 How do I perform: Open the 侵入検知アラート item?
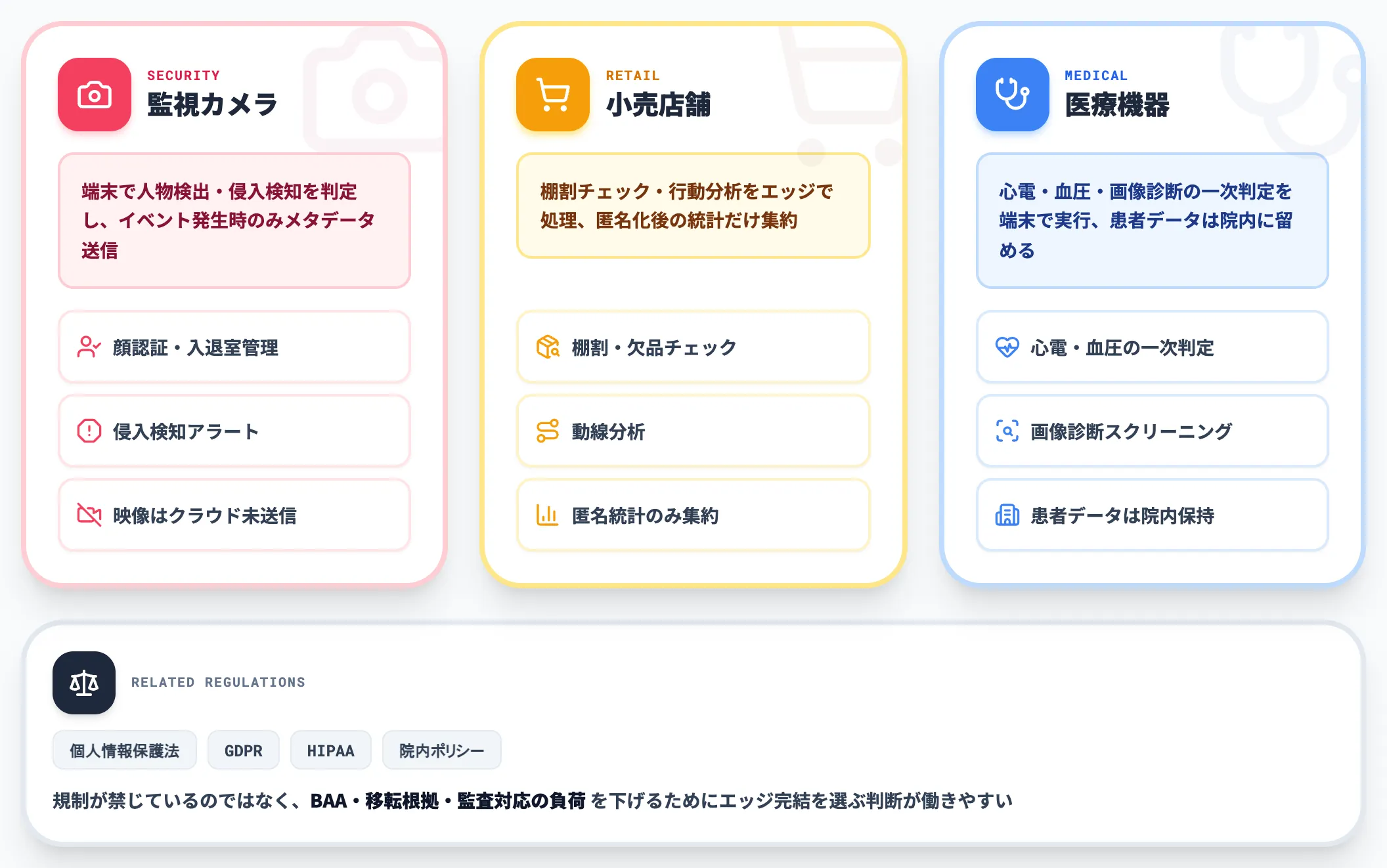coord(234,431)
